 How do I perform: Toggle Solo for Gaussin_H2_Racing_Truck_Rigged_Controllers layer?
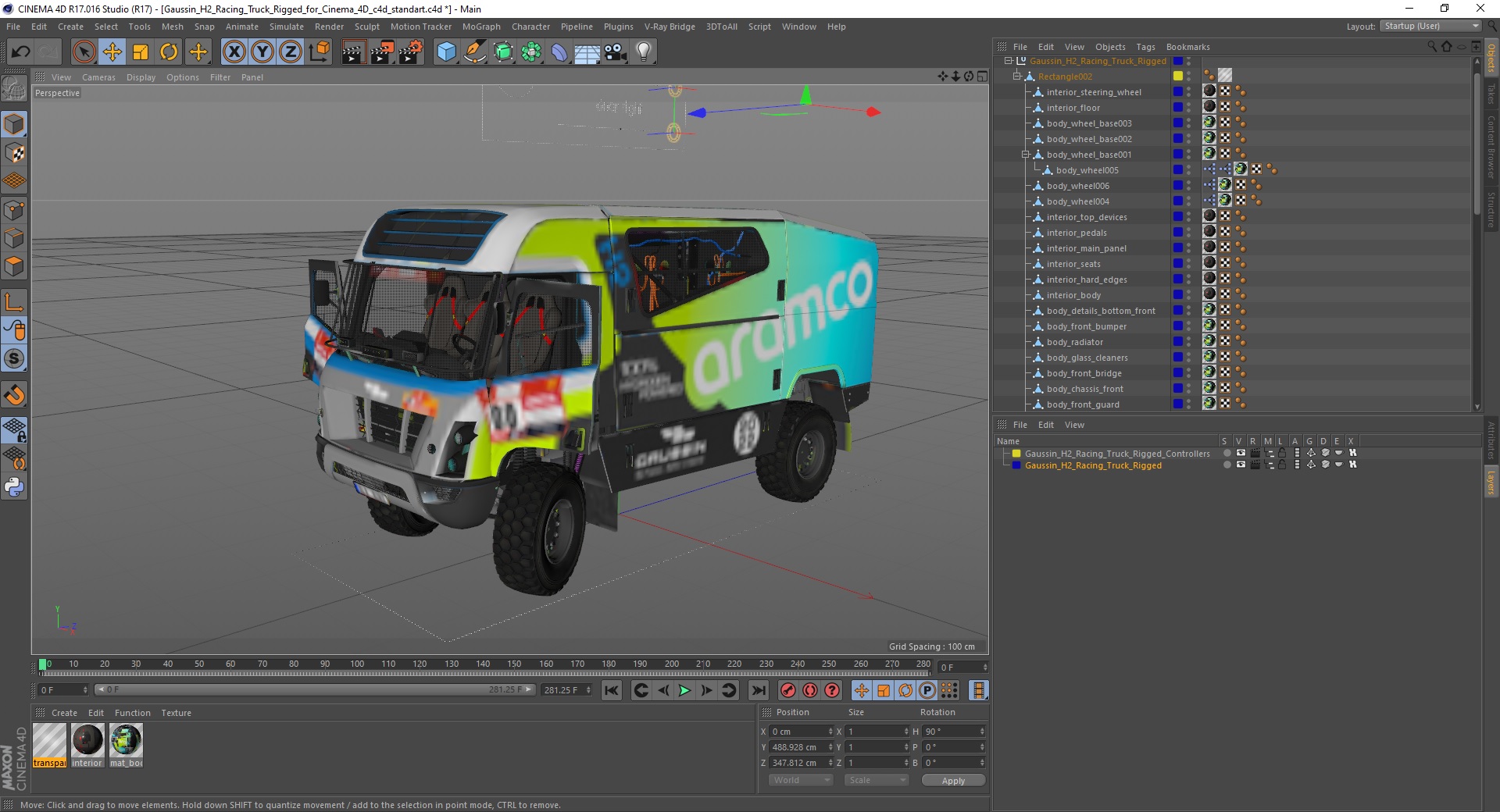point(1227,454)
